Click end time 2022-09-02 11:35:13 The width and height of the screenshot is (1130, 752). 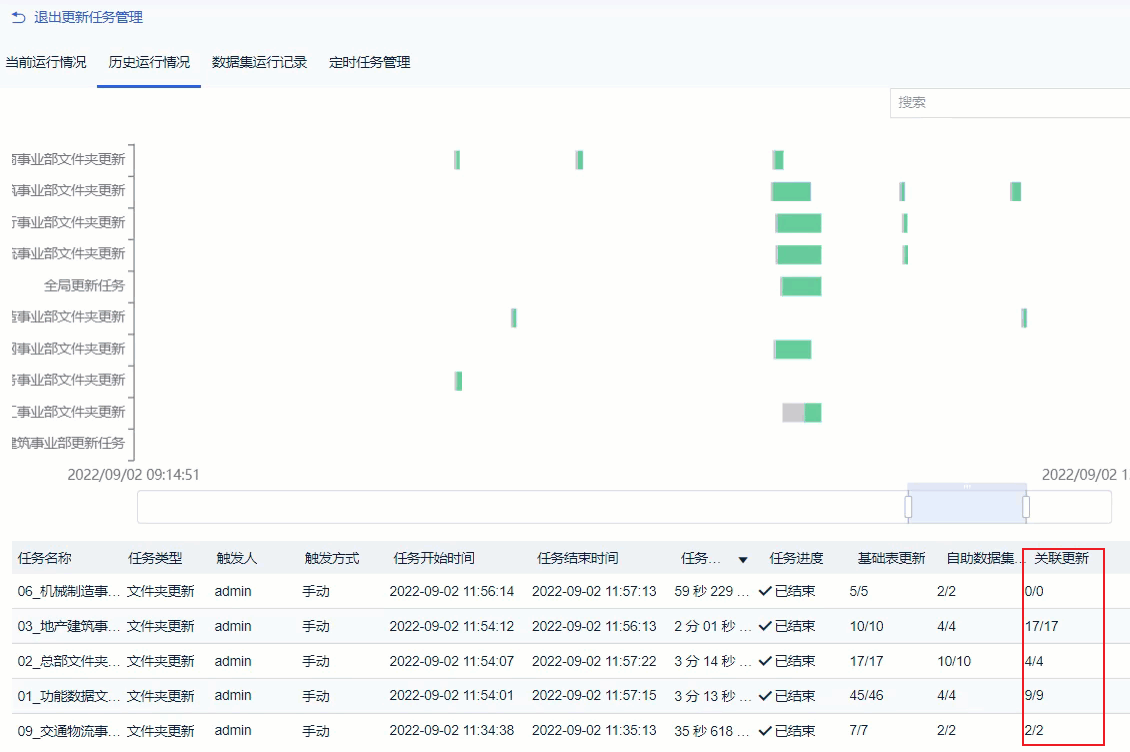(x=595, y=730)
